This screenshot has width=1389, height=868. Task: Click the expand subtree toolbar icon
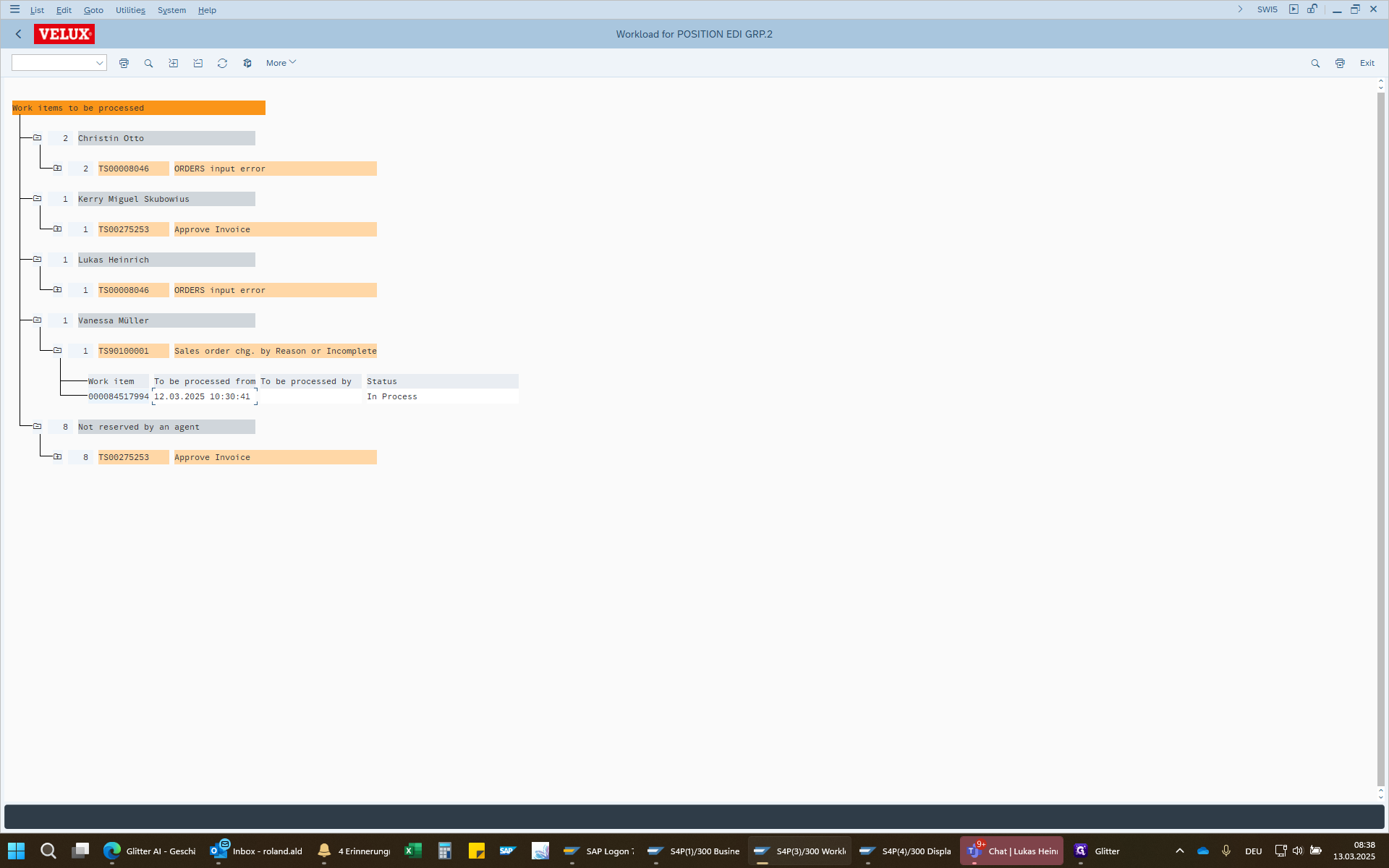point(174,64)
